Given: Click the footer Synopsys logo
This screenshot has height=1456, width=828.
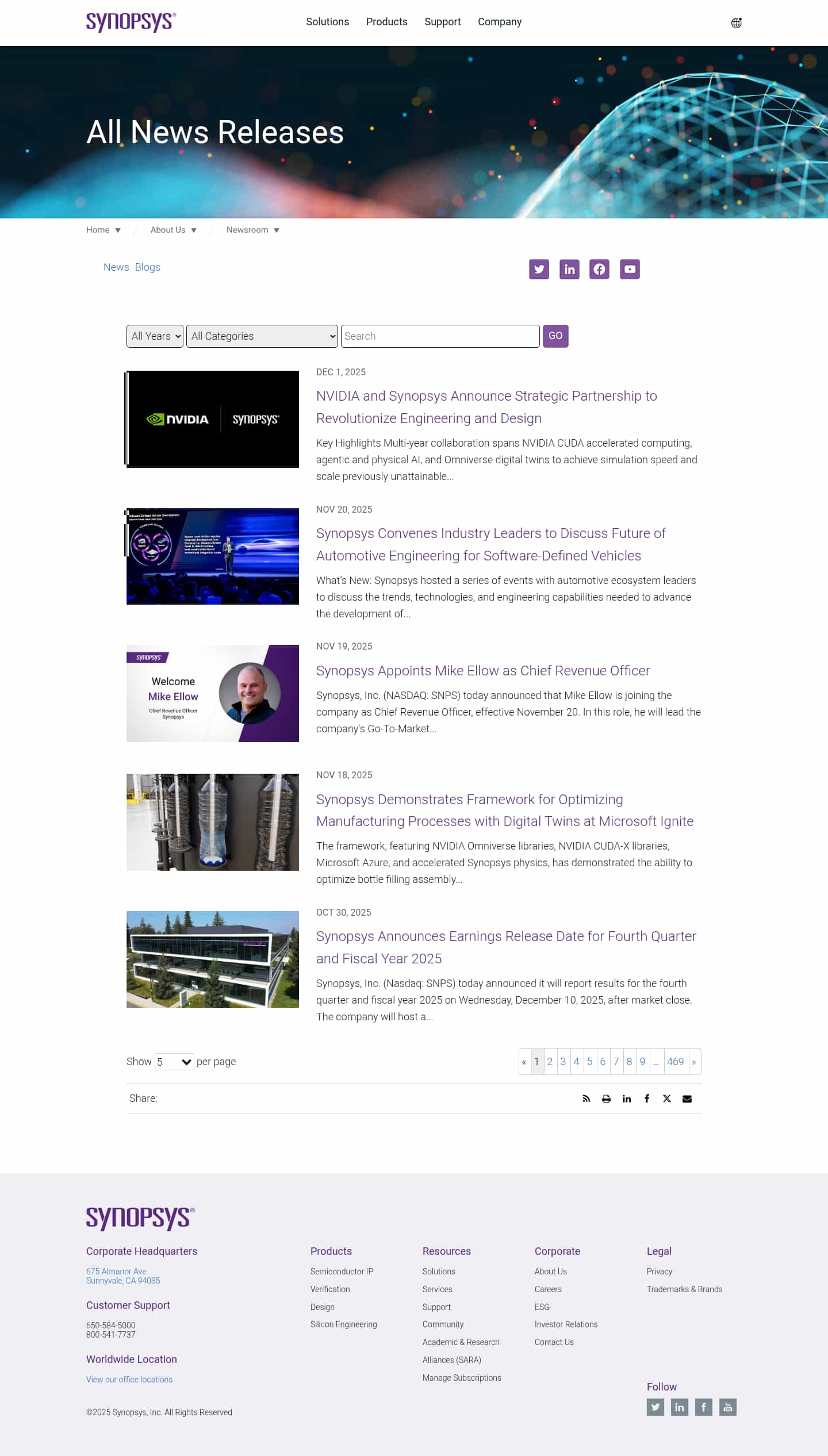Looking at the screenshot, I should pyautogui.click(x=140, y=1219).
